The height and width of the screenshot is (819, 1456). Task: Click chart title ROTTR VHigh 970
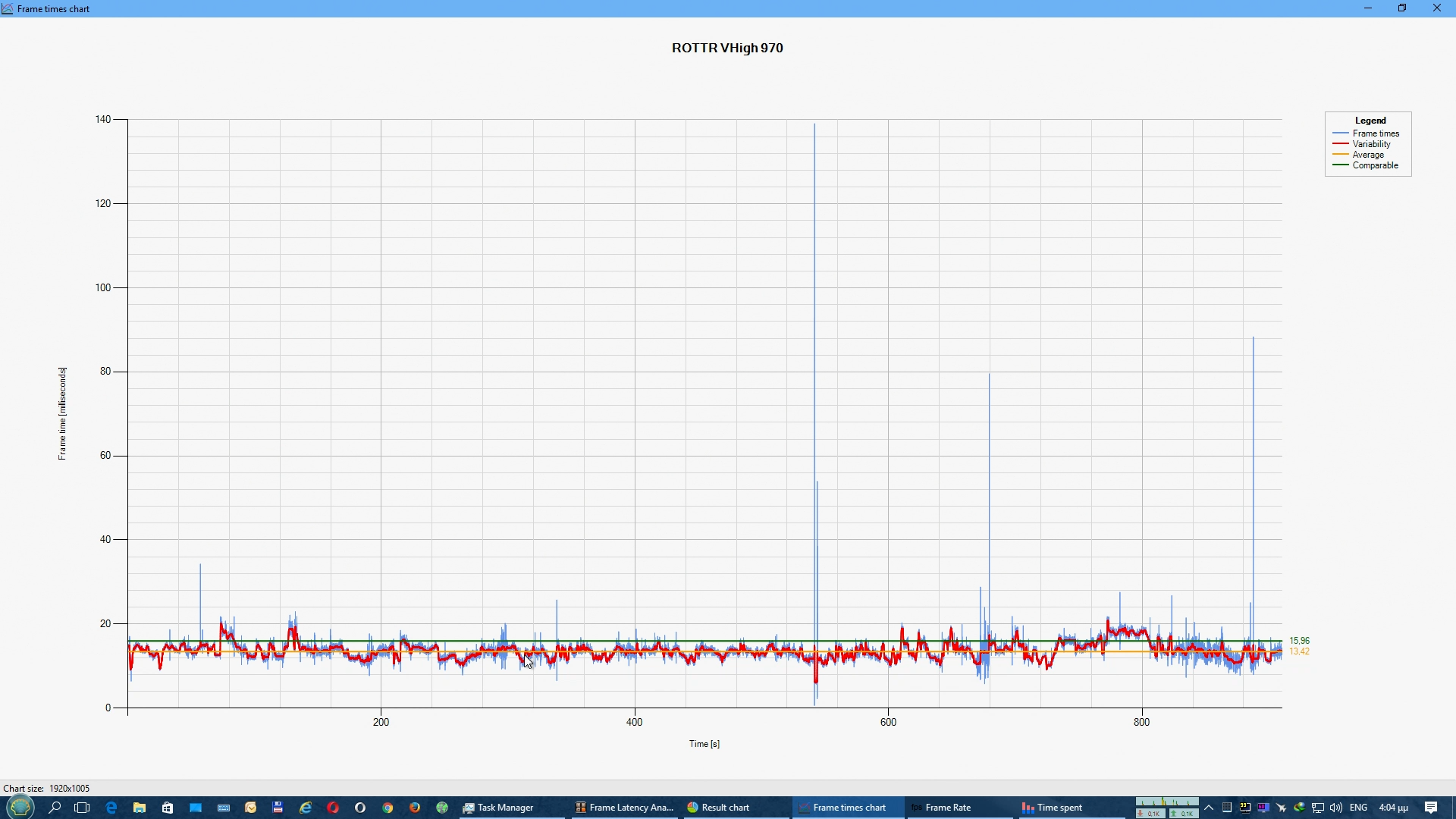pyautogui.click(x=727, y=48)
